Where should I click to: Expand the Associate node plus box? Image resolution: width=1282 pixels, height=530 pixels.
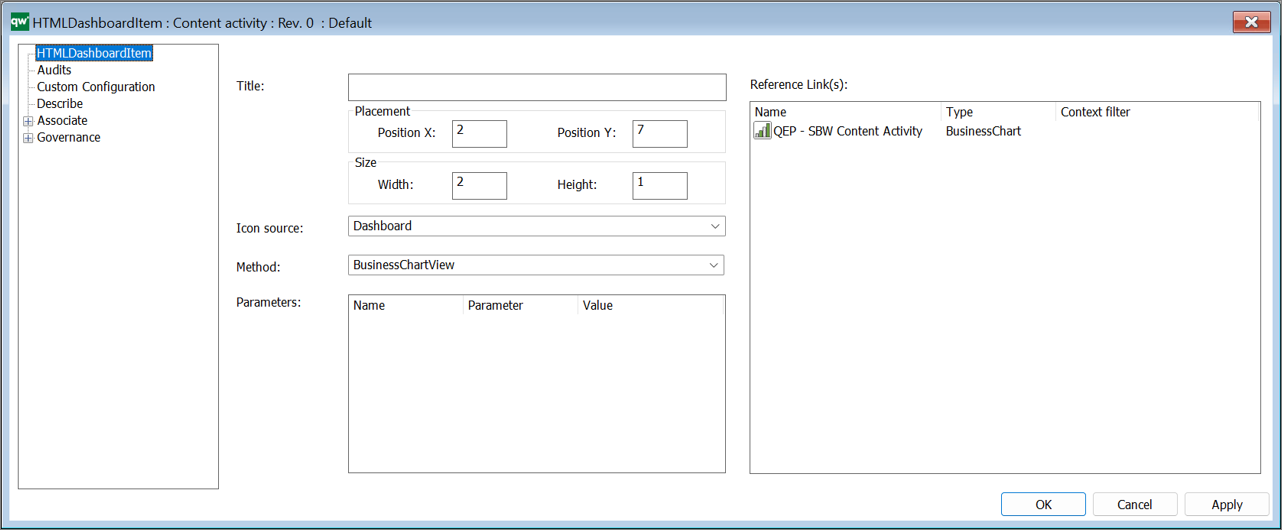coord(28,121)
